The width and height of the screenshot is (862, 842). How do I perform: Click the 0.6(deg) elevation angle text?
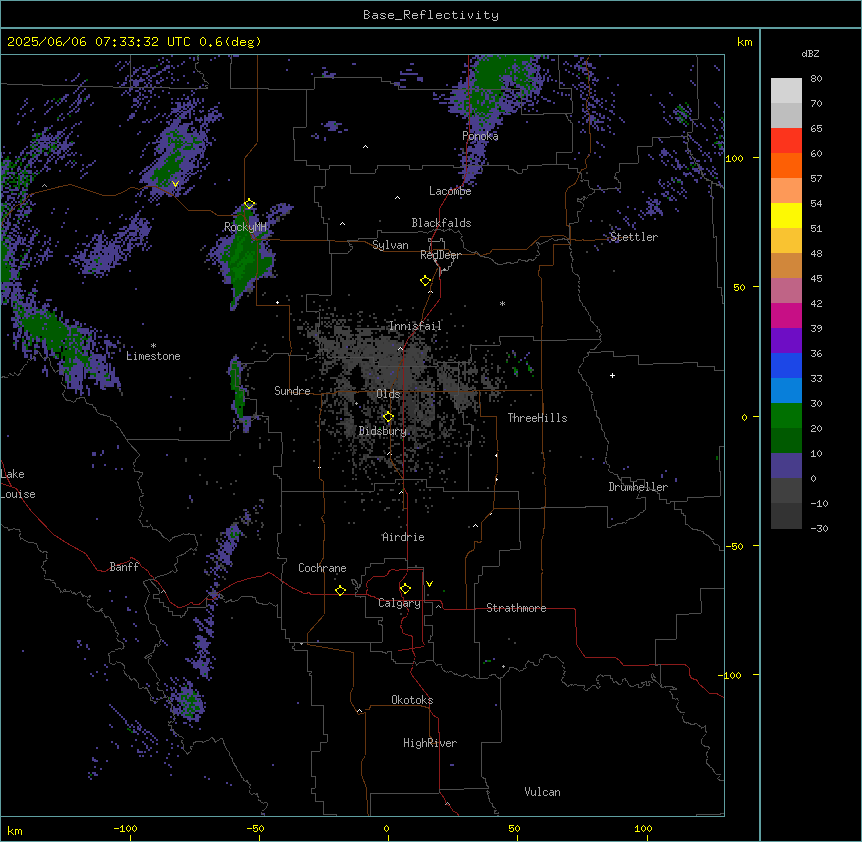[230, 42]
